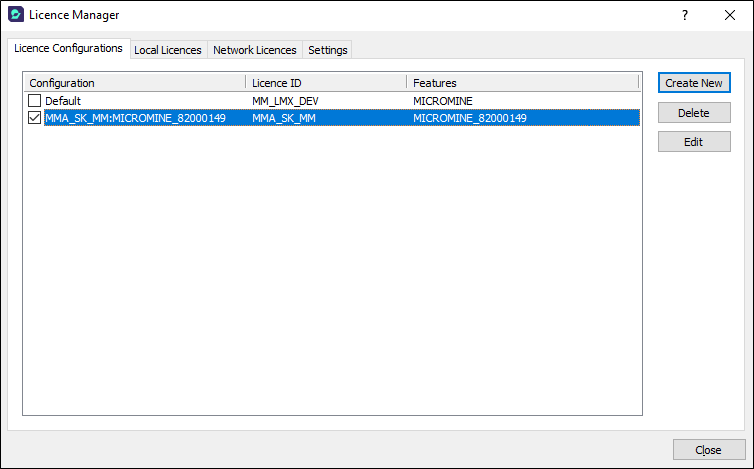754x469 pixels.
Task: Sort by the Licence ID column header
Action: (326, 83)
